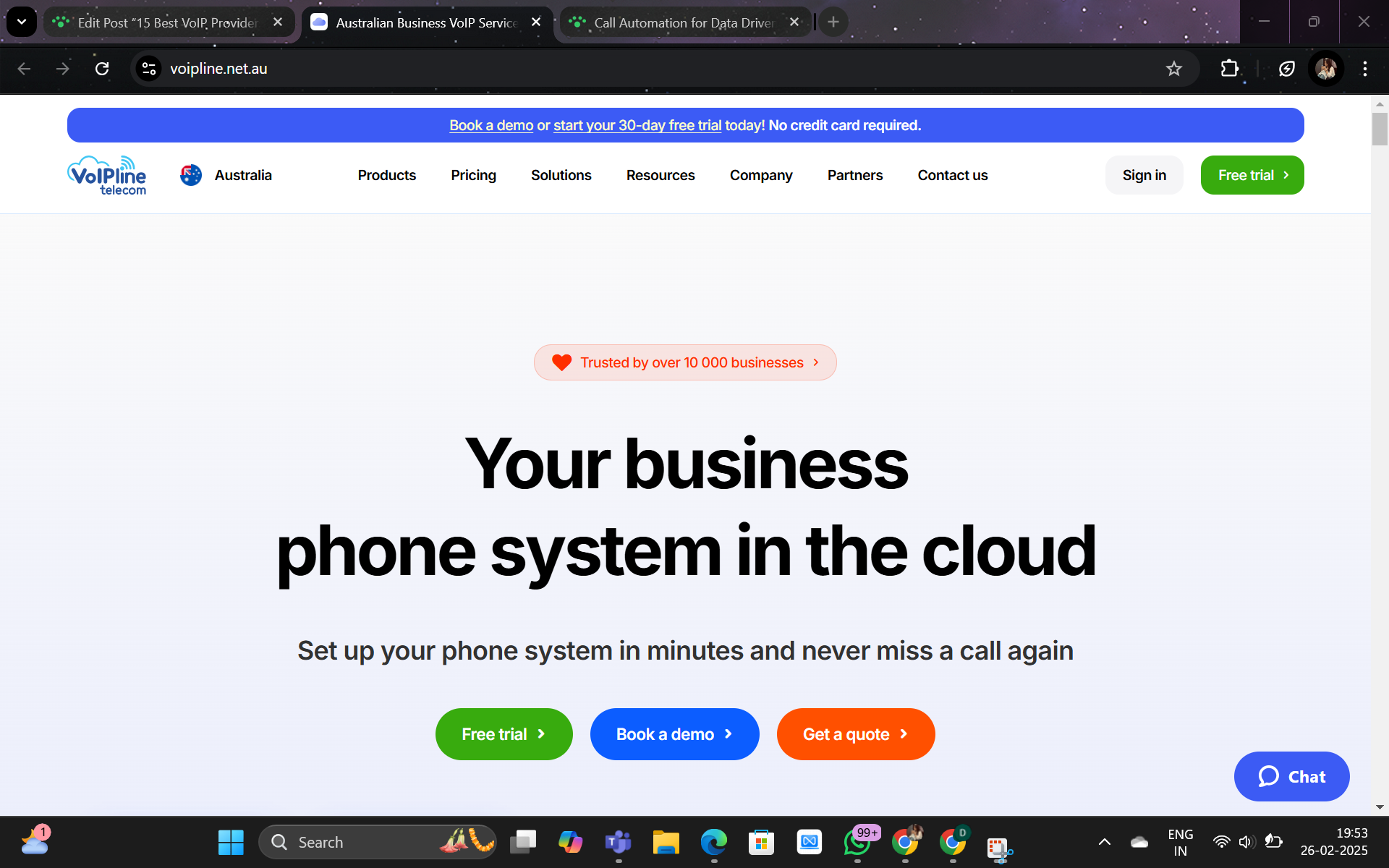This screenshot has width=1389, height=868.
Task: Expand the Solutions navigation menu
Action: 561,175
